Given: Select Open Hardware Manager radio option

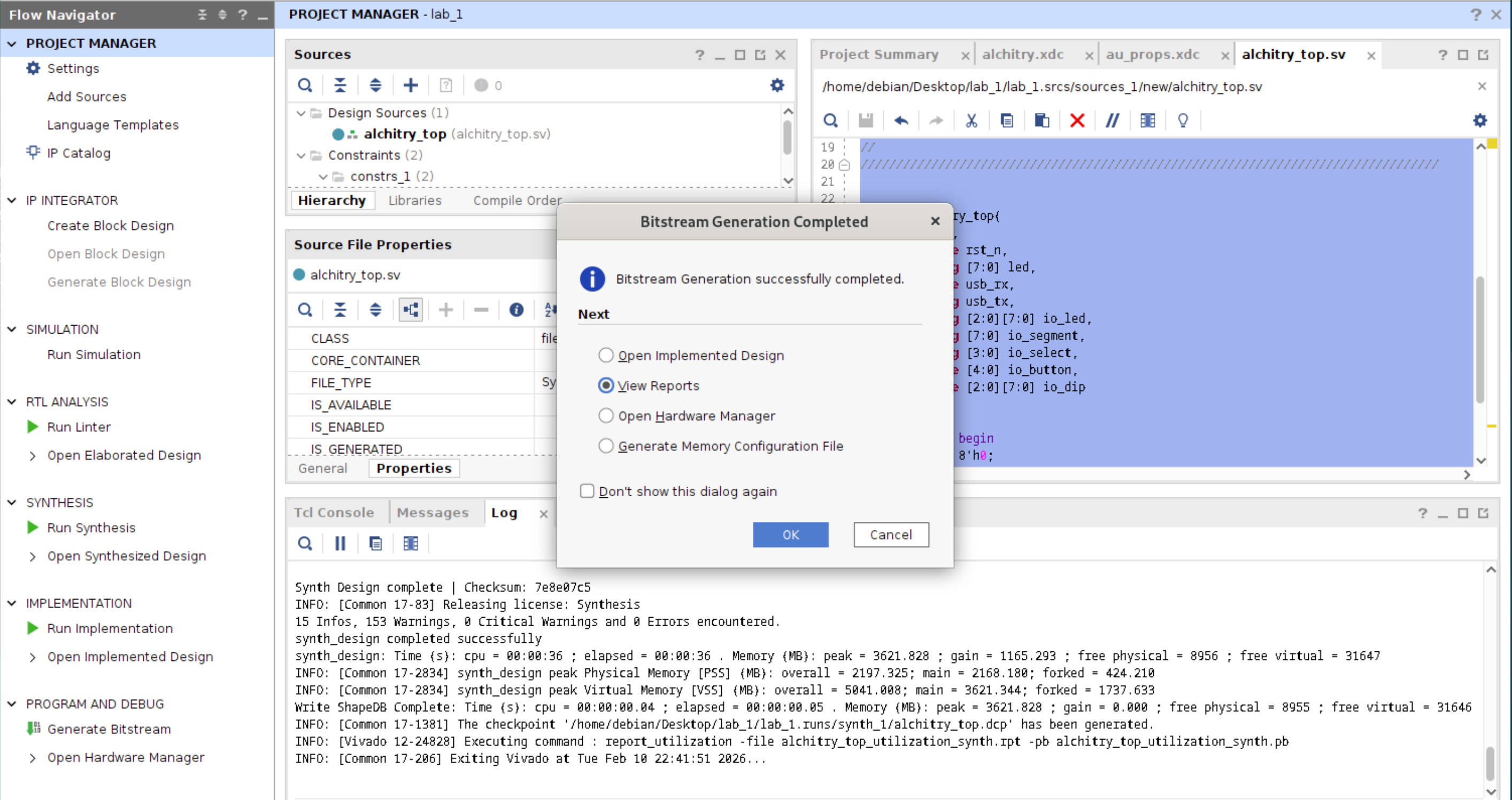Looking at the screenshot, I should tap(606, 416).
